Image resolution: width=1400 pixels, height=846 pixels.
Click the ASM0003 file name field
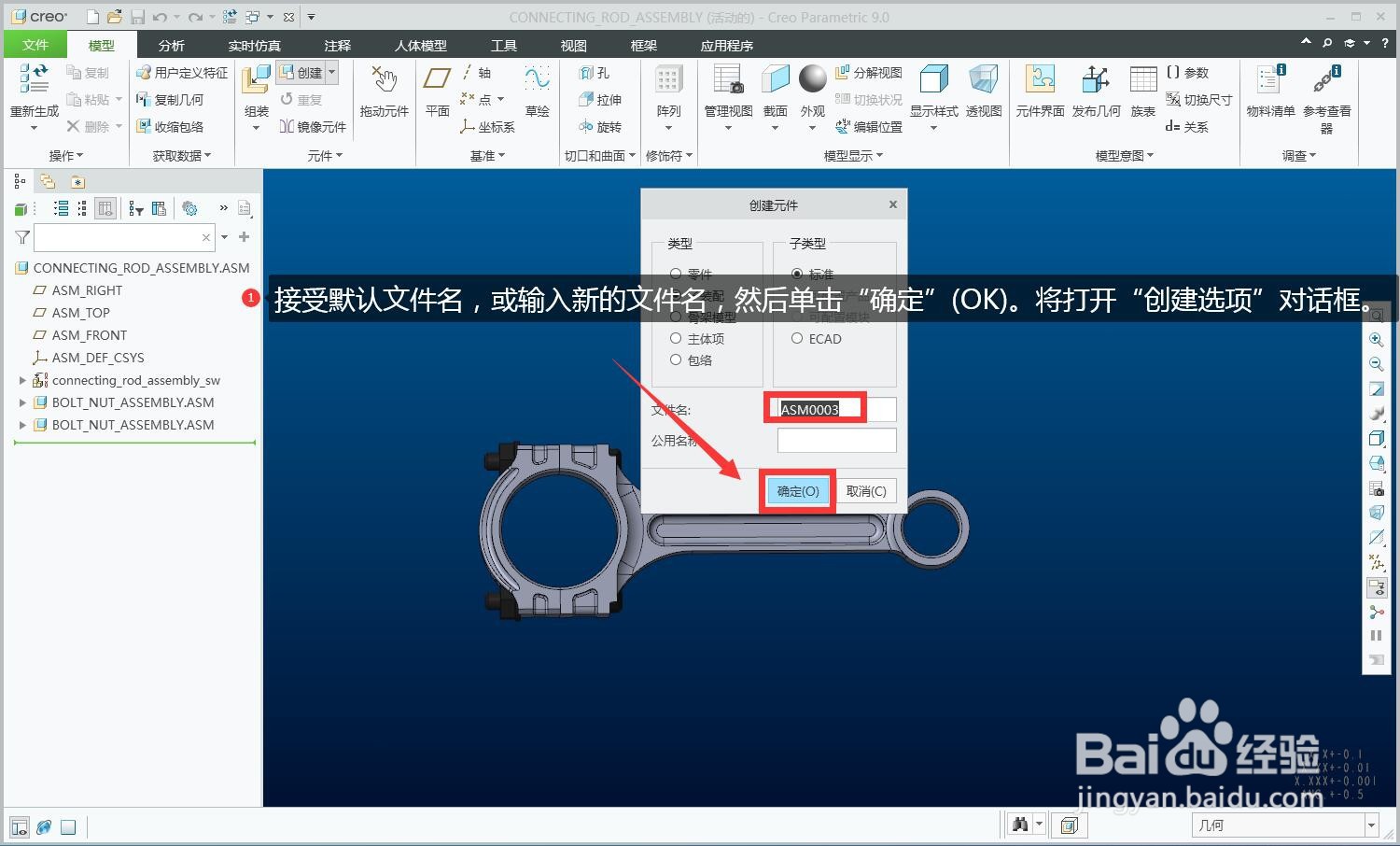click(836, 409)
